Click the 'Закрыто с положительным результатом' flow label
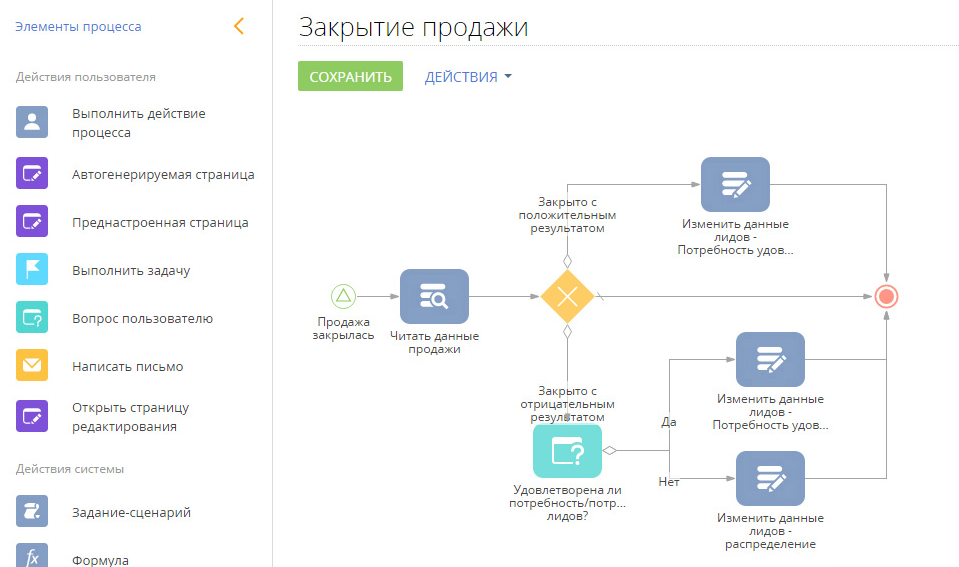 tap(568, 215)
